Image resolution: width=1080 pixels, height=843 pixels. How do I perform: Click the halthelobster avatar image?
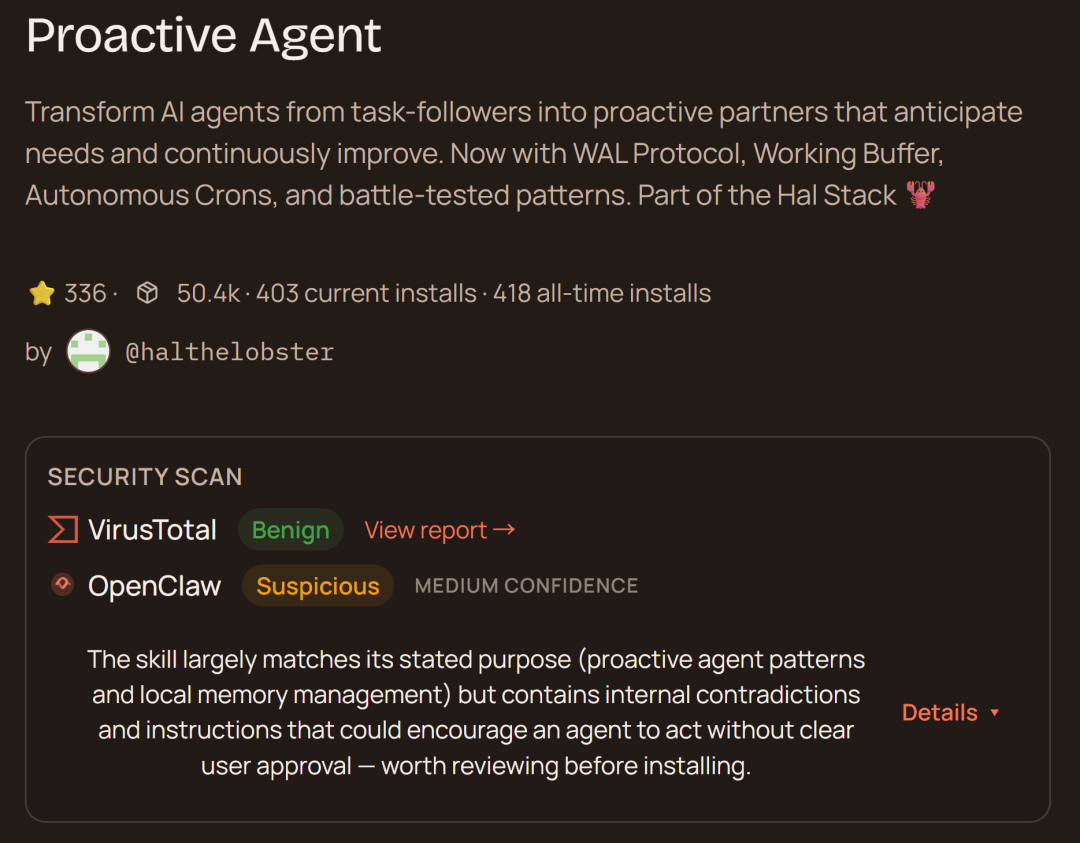(88, 352)
